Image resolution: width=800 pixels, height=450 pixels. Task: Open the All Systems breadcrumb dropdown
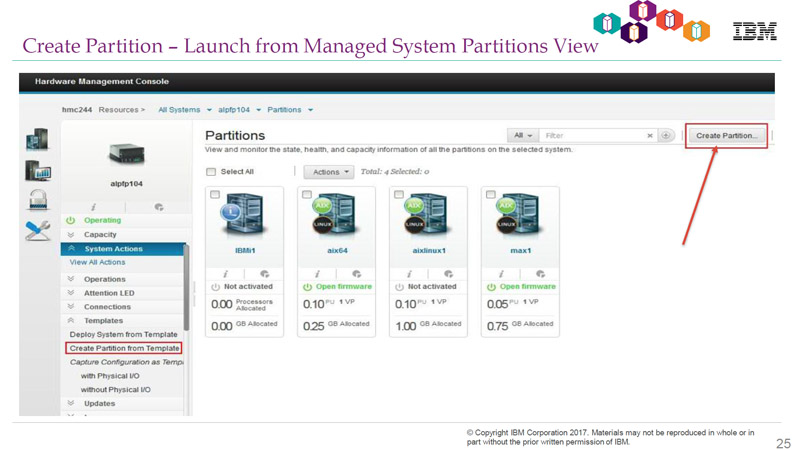(209, 110)
